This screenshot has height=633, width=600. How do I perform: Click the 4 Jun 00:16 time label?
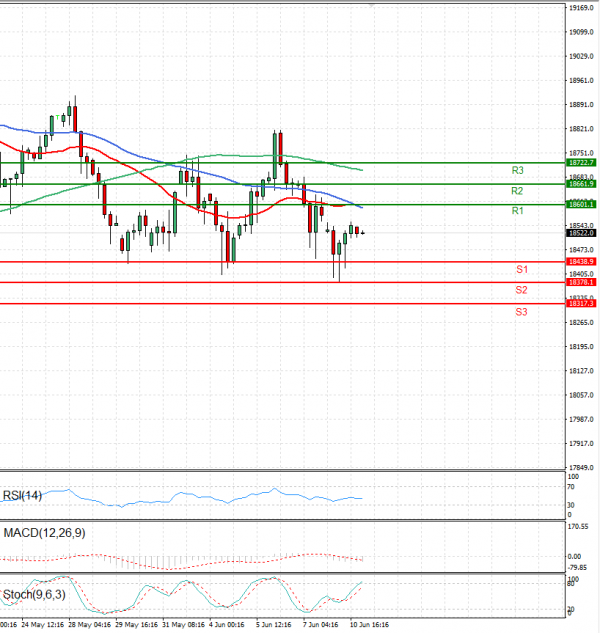(x=227, y=625)
